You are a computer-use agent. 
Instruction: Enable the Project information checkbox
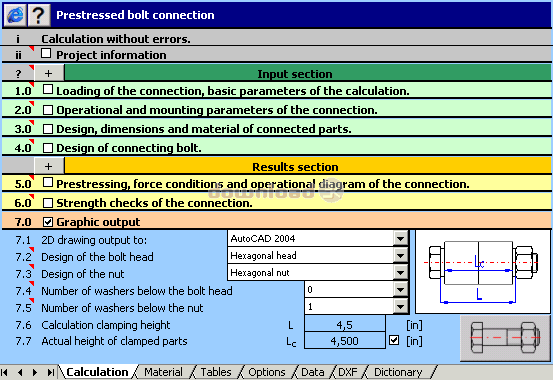(x=46, y=53)
